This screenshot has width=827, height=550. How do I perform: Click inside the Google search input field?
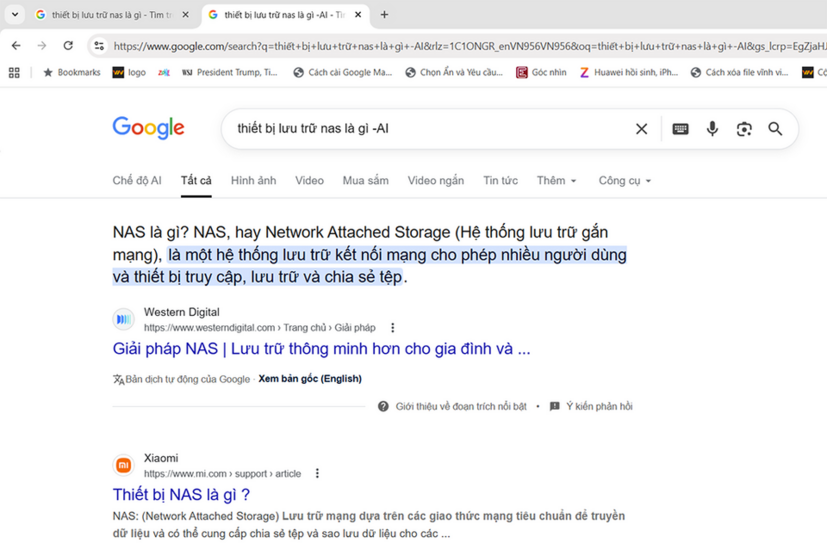420,129
